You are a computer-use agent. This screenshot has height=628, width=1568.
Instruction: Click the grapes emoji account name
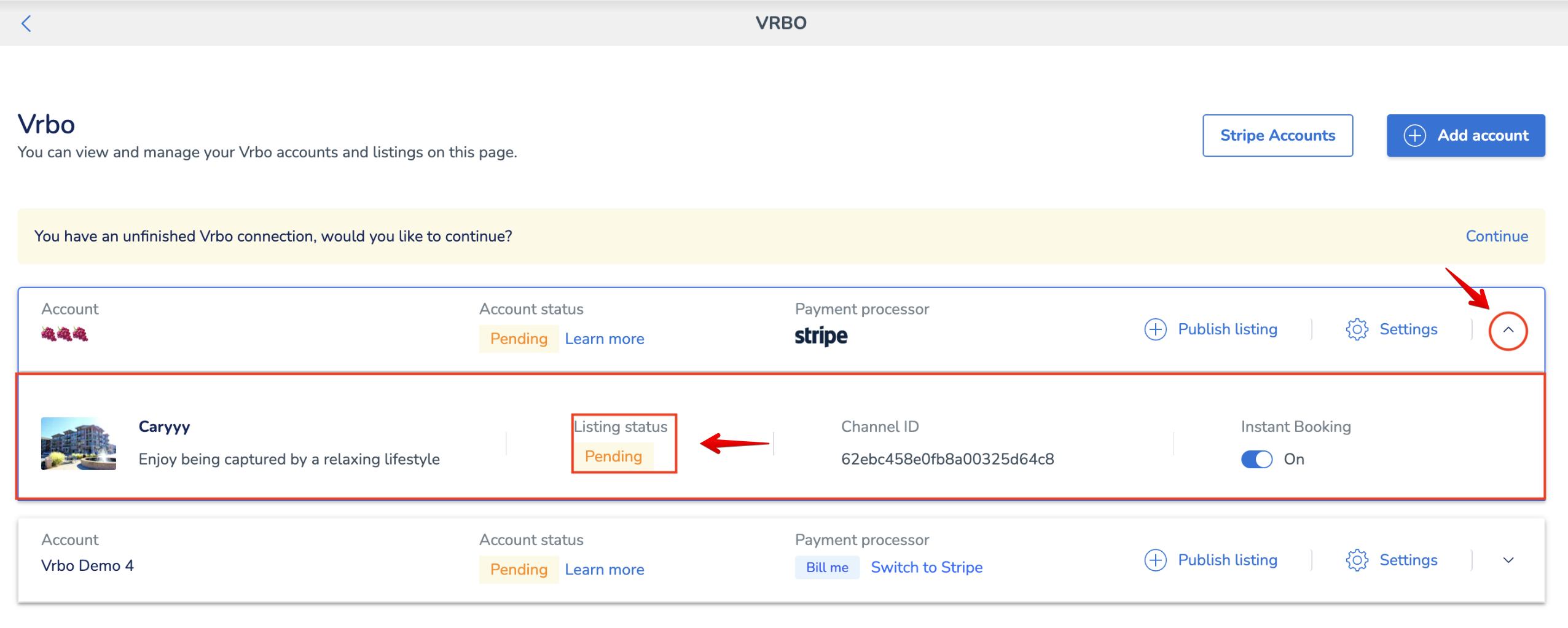[65, 334]
